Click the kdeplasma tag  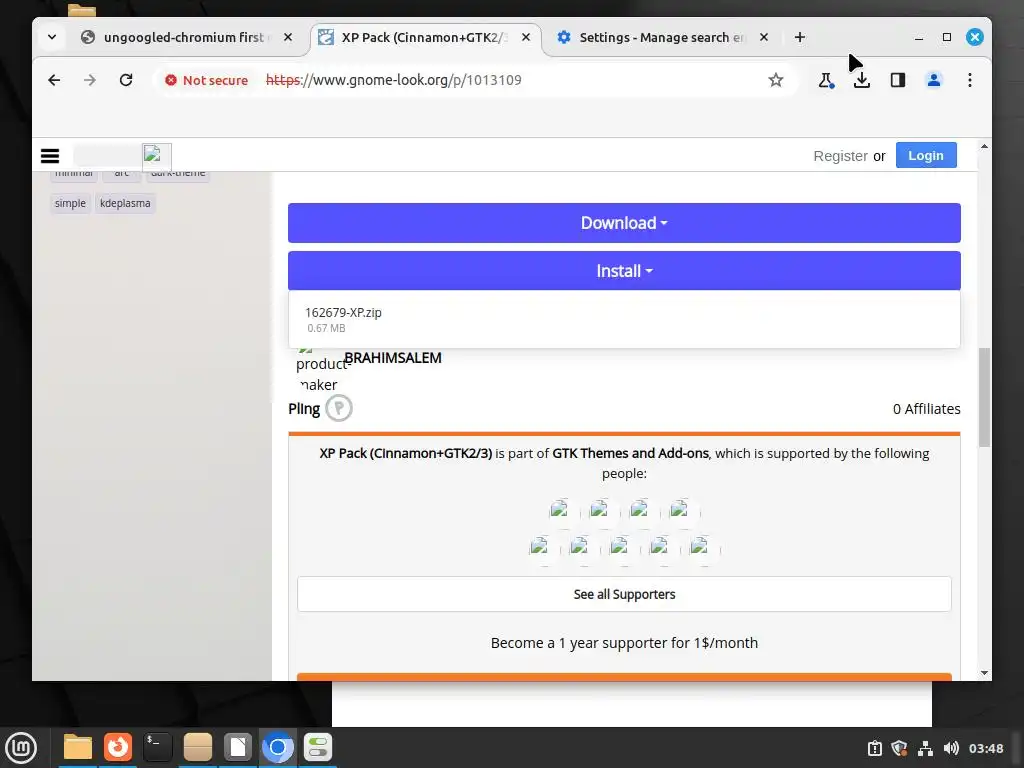[125, 203]
